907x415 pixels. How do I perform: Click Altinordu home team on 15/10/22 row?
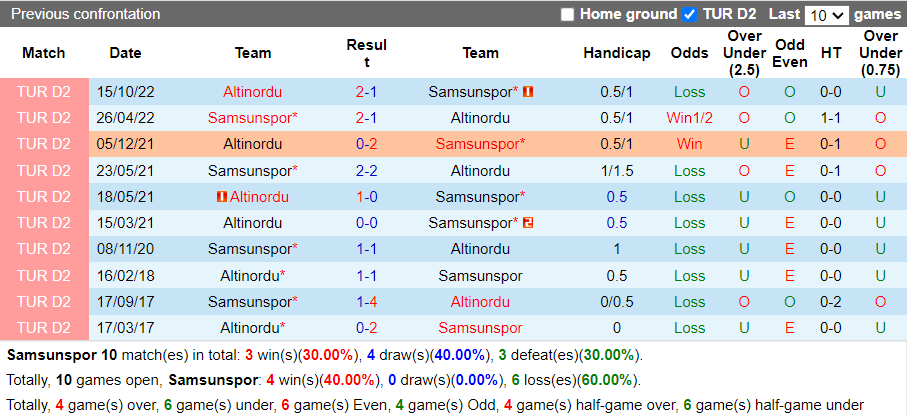(x=253, y=91)
